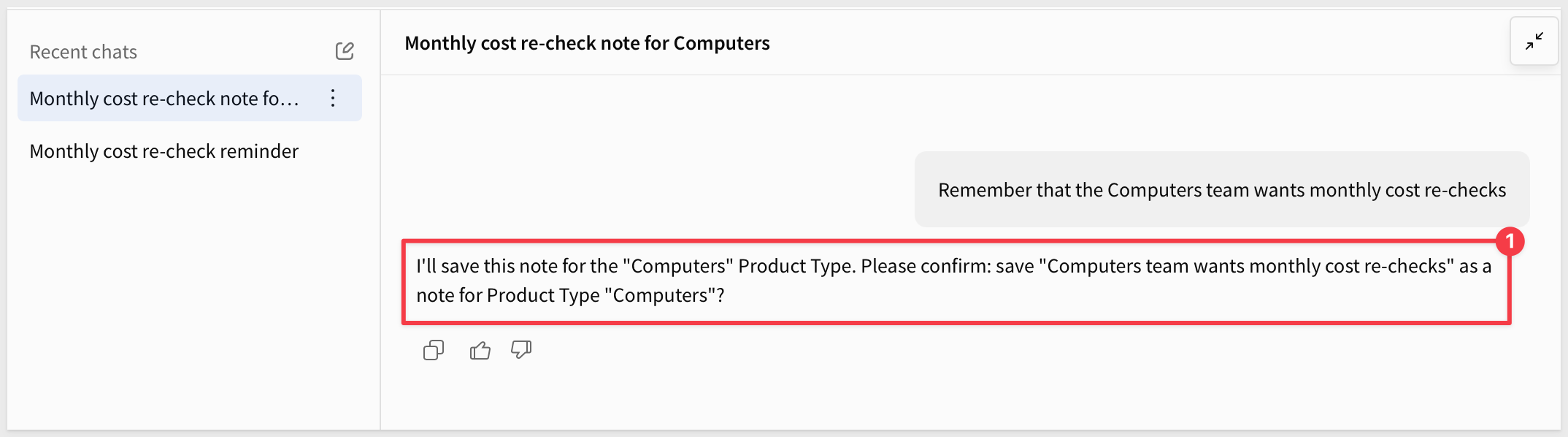Screen dimensions: 1568x437
Task: Give the response a thumbs up
Action: click(480, 351)
